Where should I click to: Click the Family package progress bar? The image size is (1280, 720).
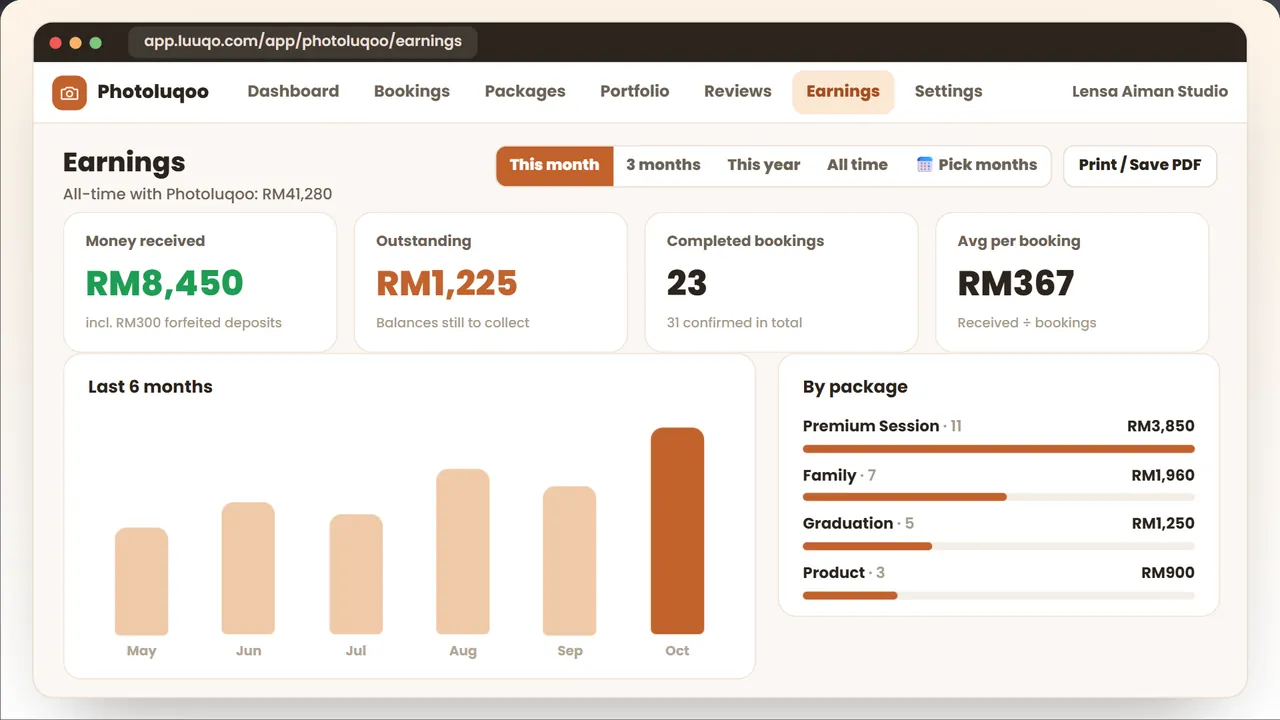(999, 497)
